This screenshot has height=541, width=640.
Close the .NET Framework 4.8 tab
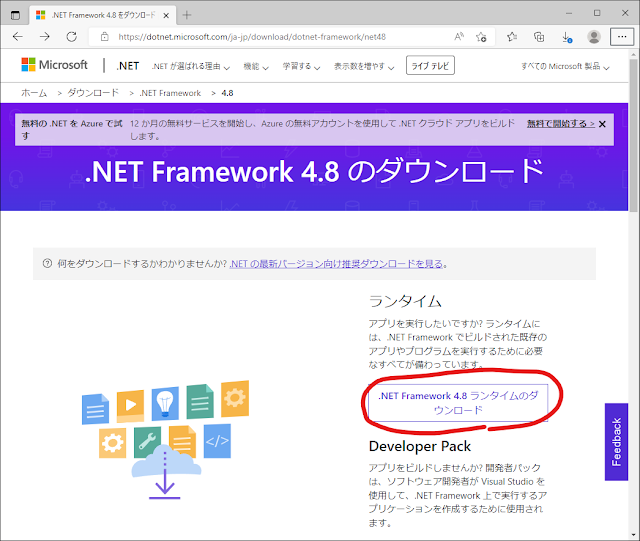pyautogui.click(x=166, y=16)
